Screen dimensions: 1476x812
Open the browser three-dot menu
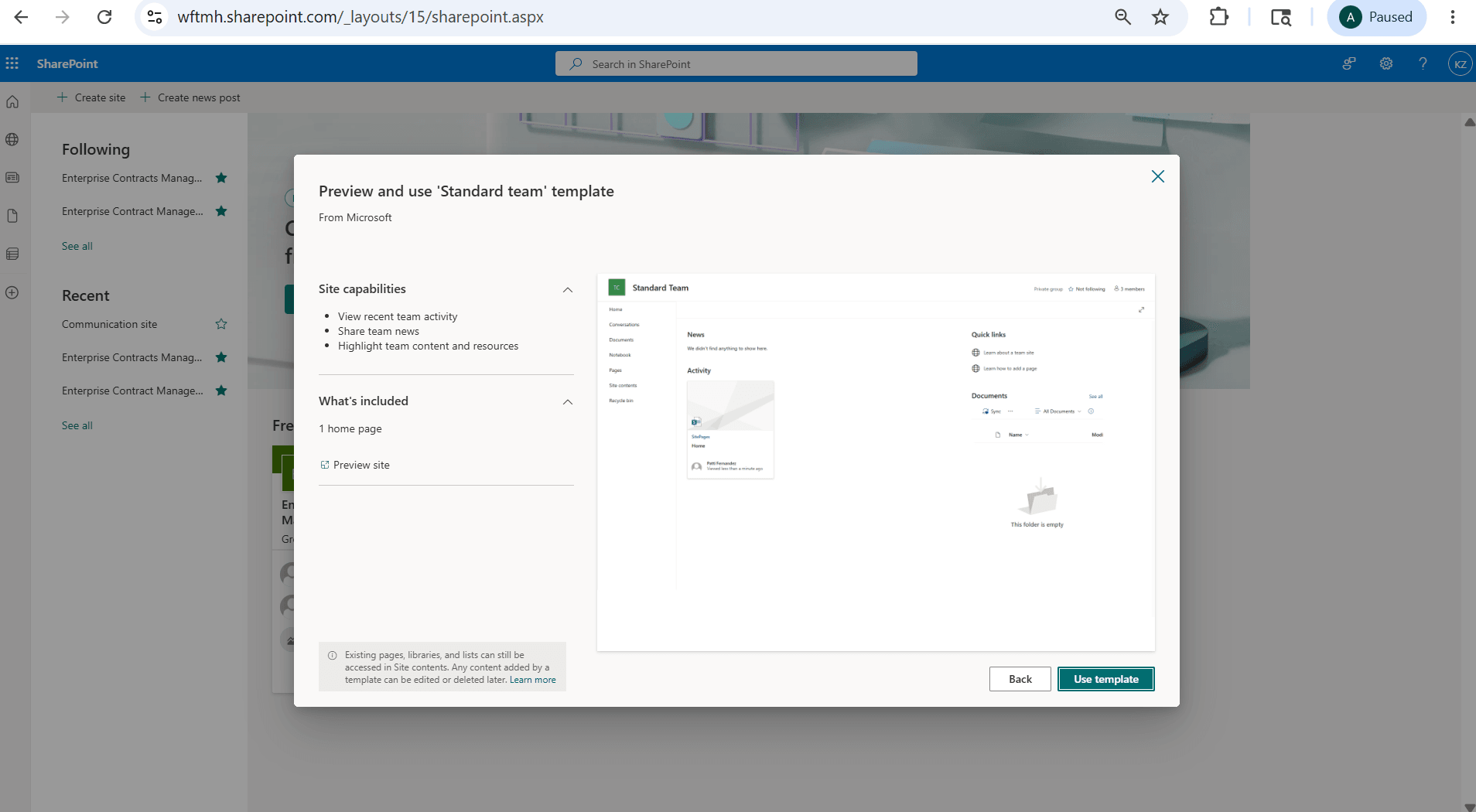1452,17
